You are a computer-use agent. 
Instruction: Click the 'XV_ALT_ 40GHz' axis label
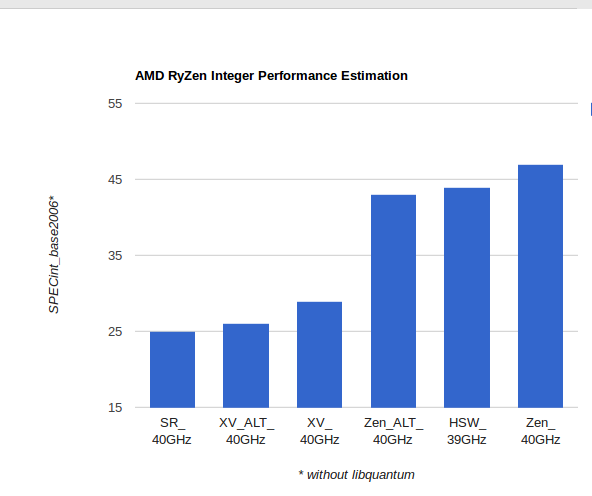tap(246, 431)
